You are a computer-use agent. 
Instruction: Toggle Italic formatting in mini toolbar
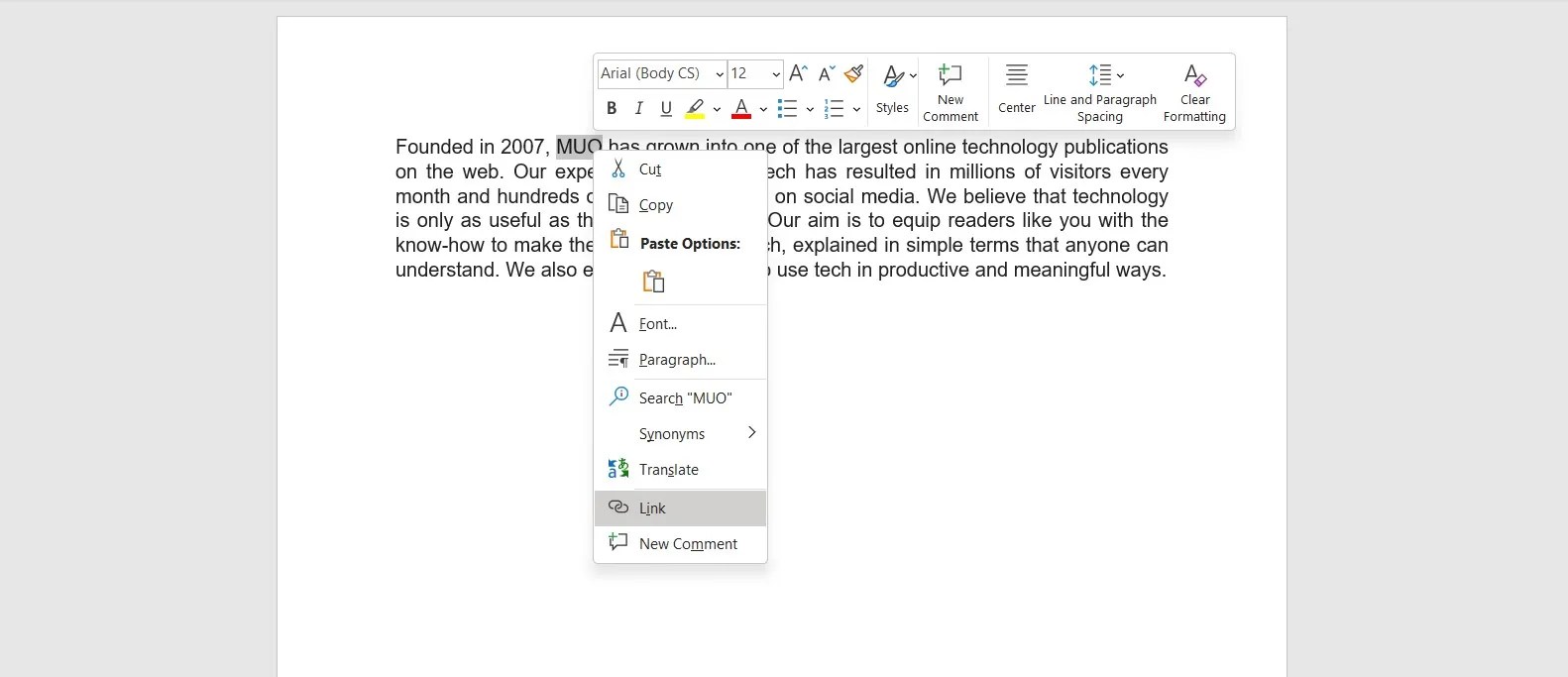pos(638,108)
